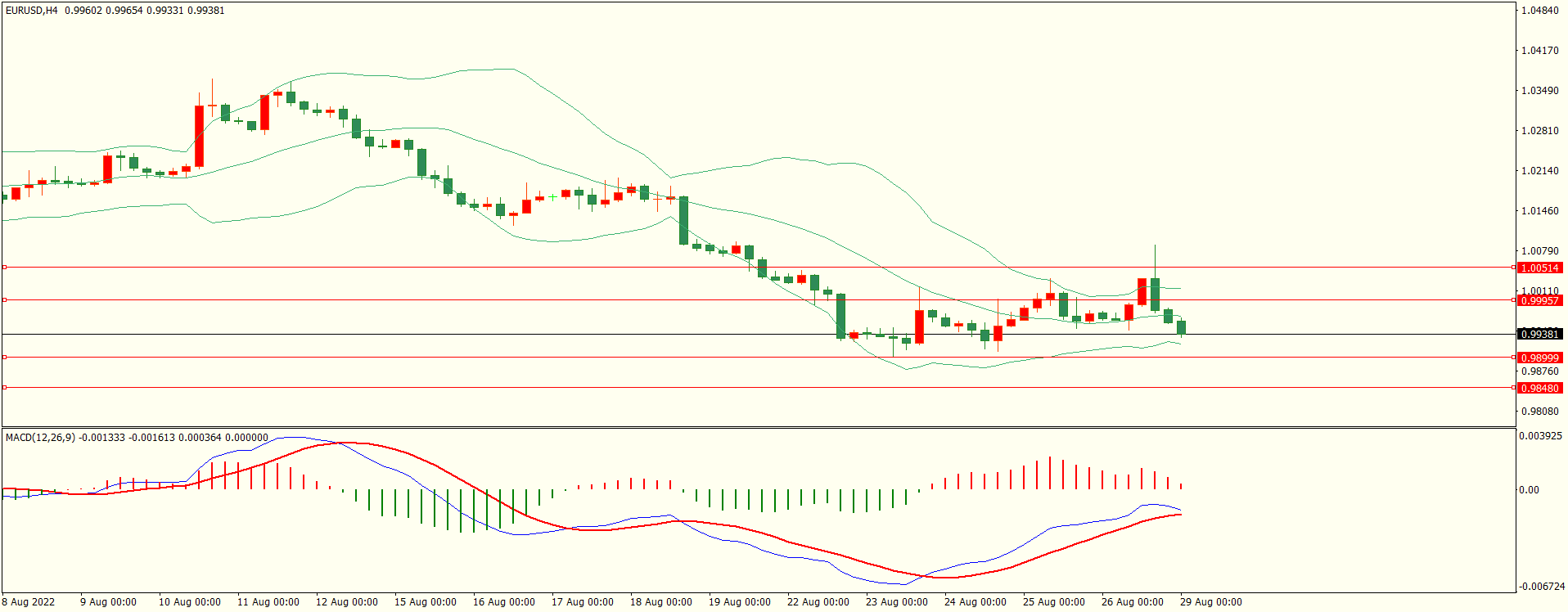Click the 25 Aug 00:00 time label

tap(1054, 602)
